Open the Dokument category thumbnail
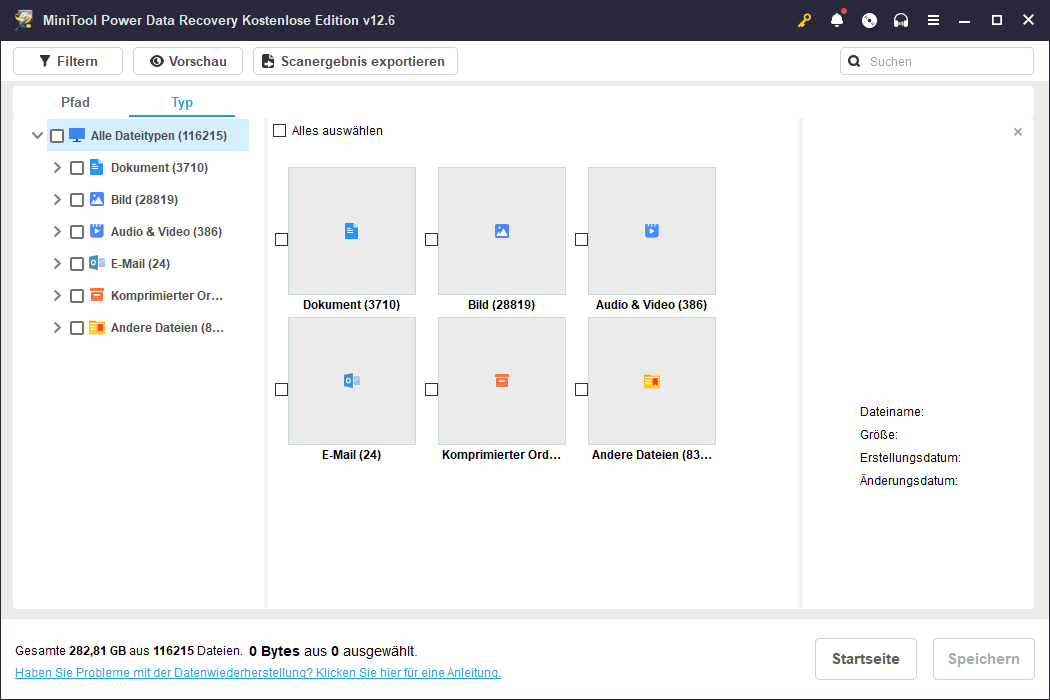The width and height of the screenshot is (1050, 700). [351, 231]
